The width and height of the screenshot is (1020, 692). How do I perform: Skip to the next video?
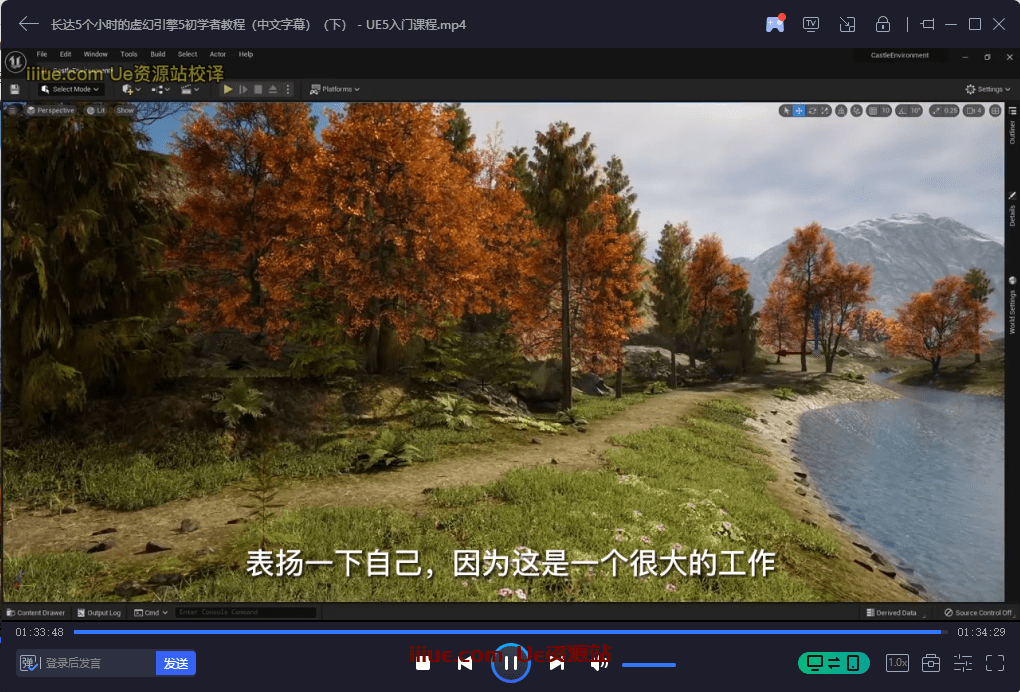pyautogui.click(x=557, y=663)
